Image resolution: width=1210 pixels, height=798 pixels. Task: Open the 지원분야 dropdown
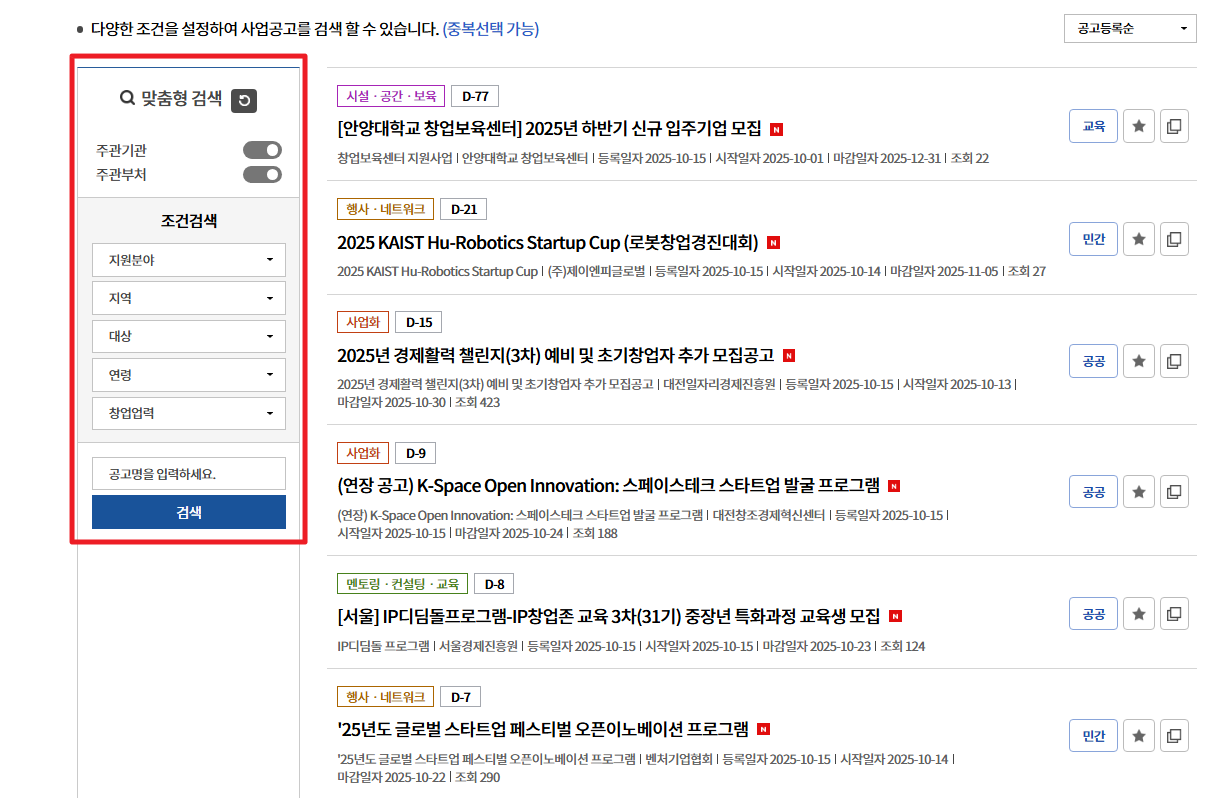tap(188, 259)
